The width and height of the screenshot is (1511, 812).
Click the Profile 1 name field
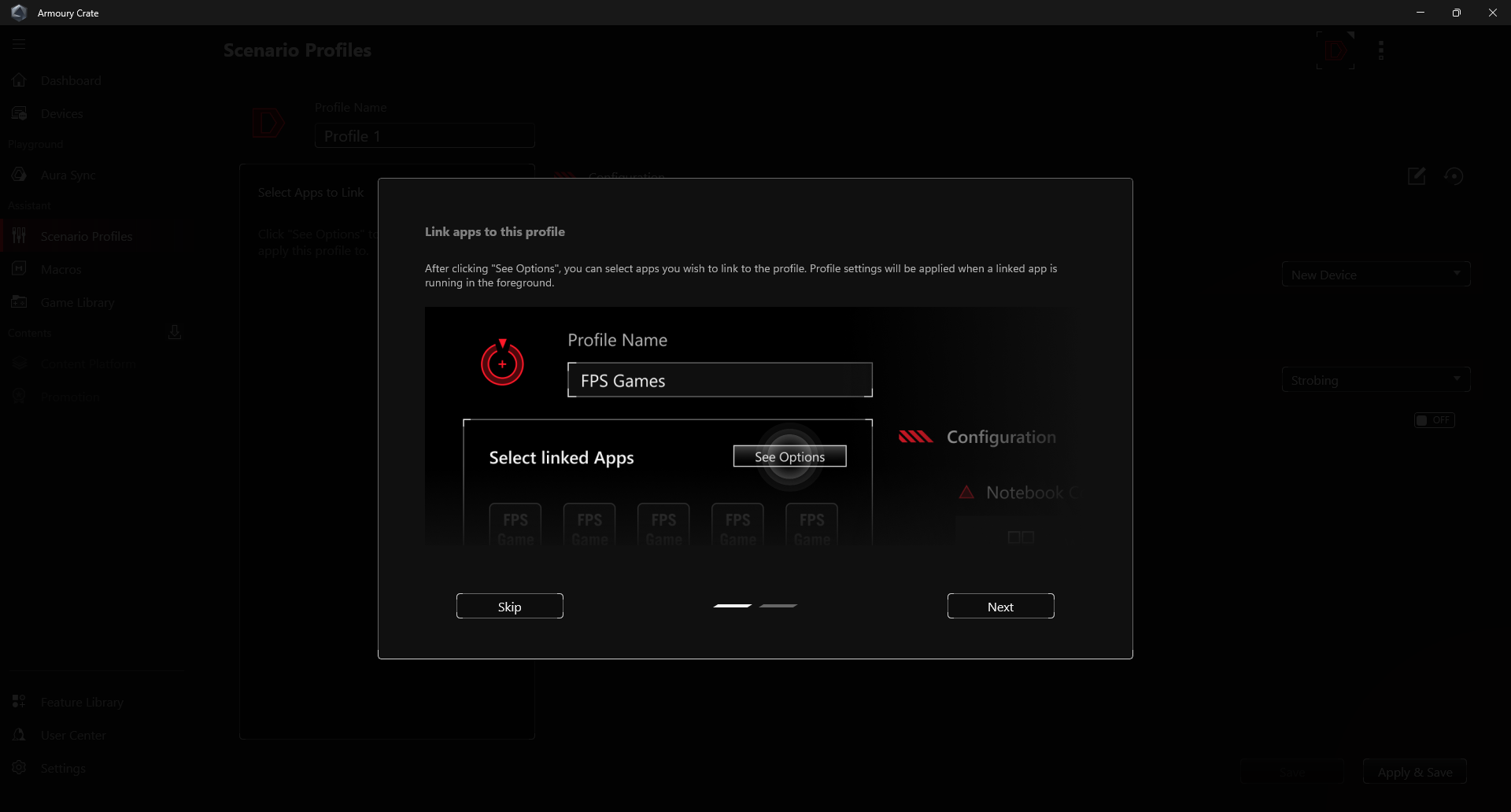pyautogui.click(x=425, y=135)
